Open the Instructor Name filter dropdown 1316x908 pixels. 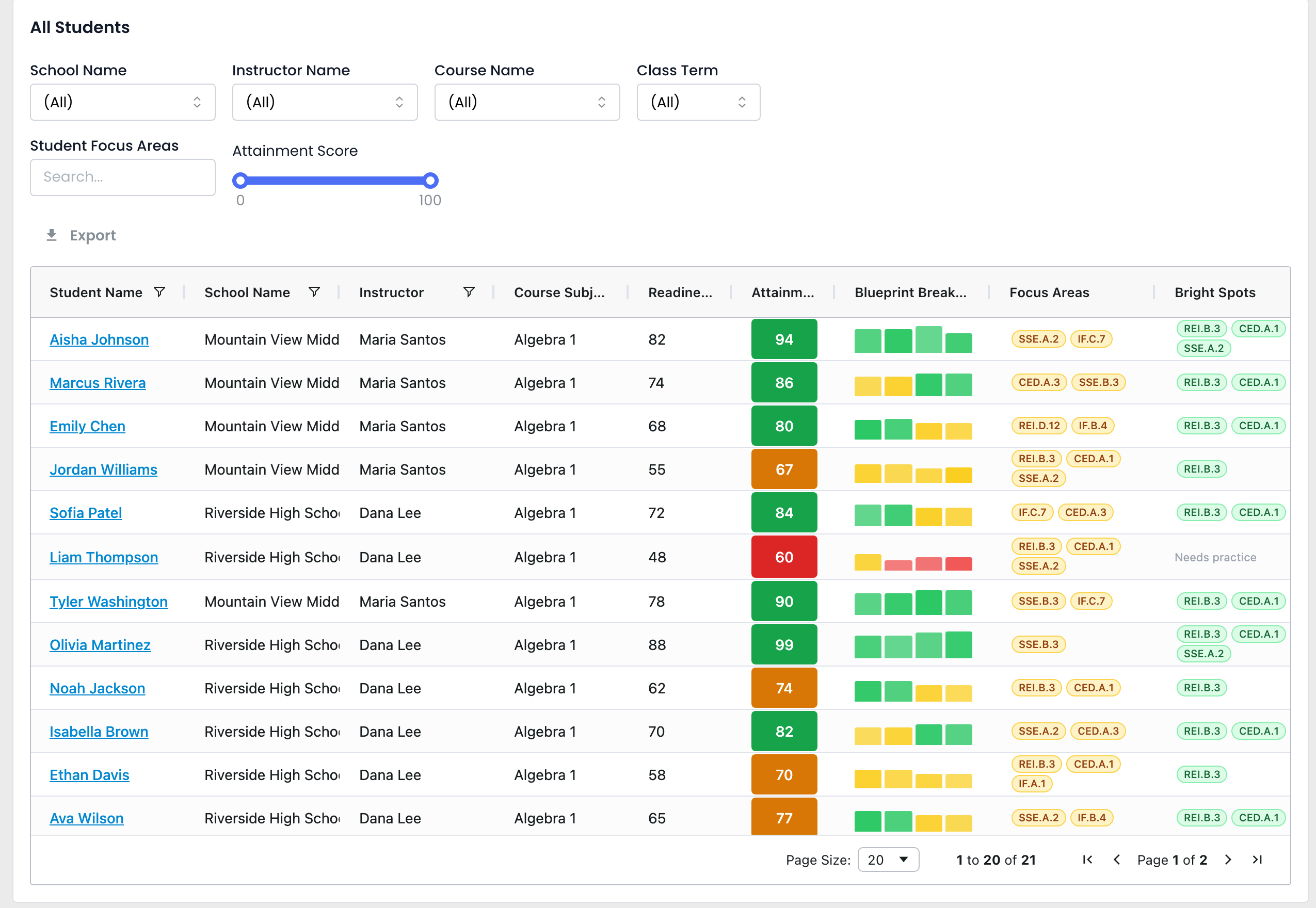325,102
